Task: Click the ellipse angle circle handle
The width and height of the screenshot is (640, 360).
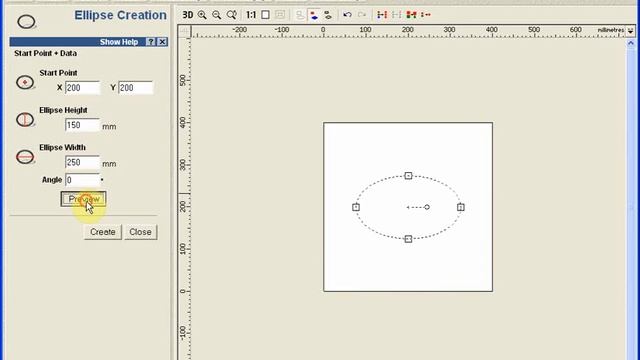Action: coord(427,207)
